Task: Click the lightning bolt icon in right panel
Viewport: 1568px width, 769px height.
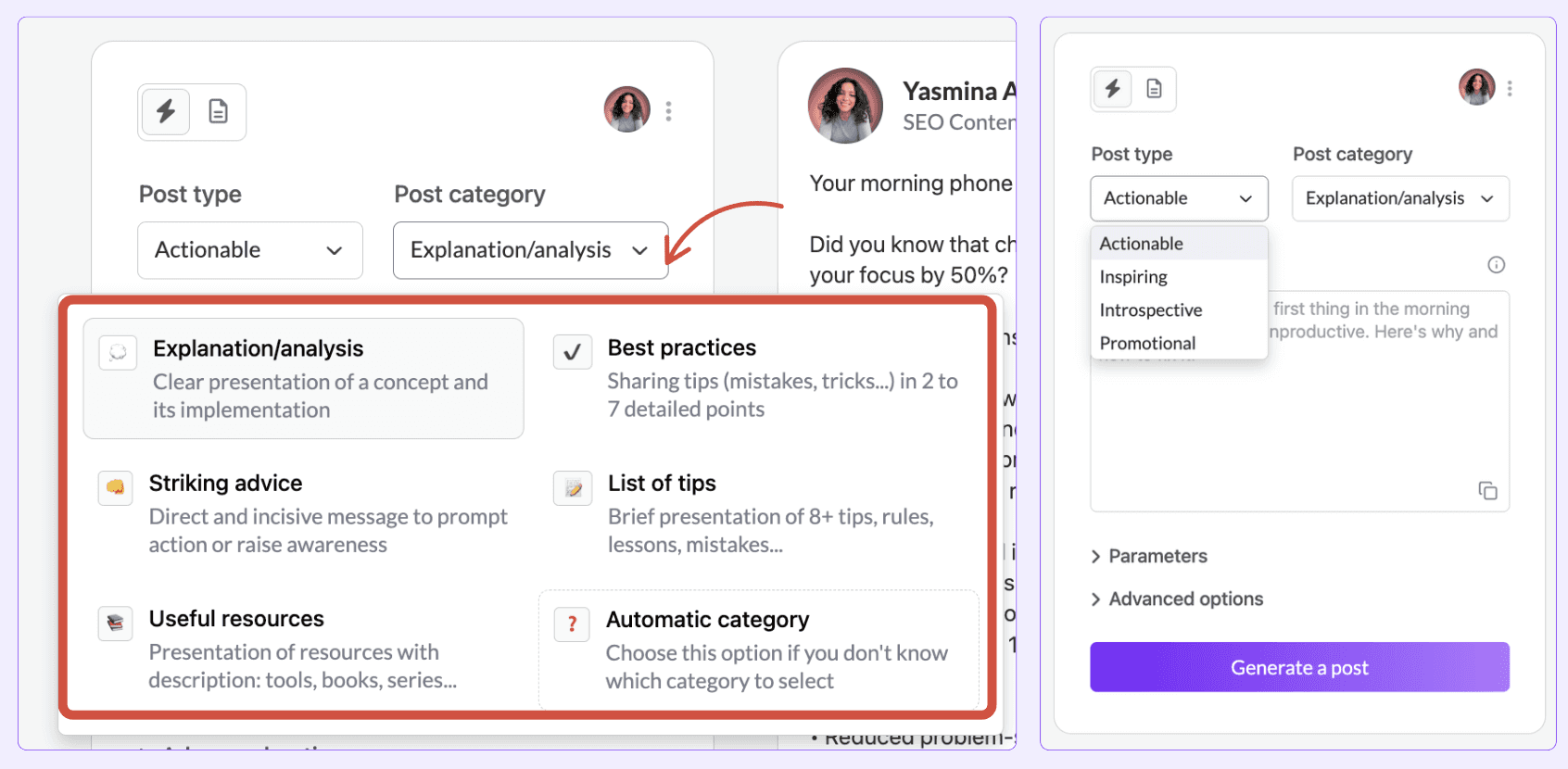Action: point(1112,89)
